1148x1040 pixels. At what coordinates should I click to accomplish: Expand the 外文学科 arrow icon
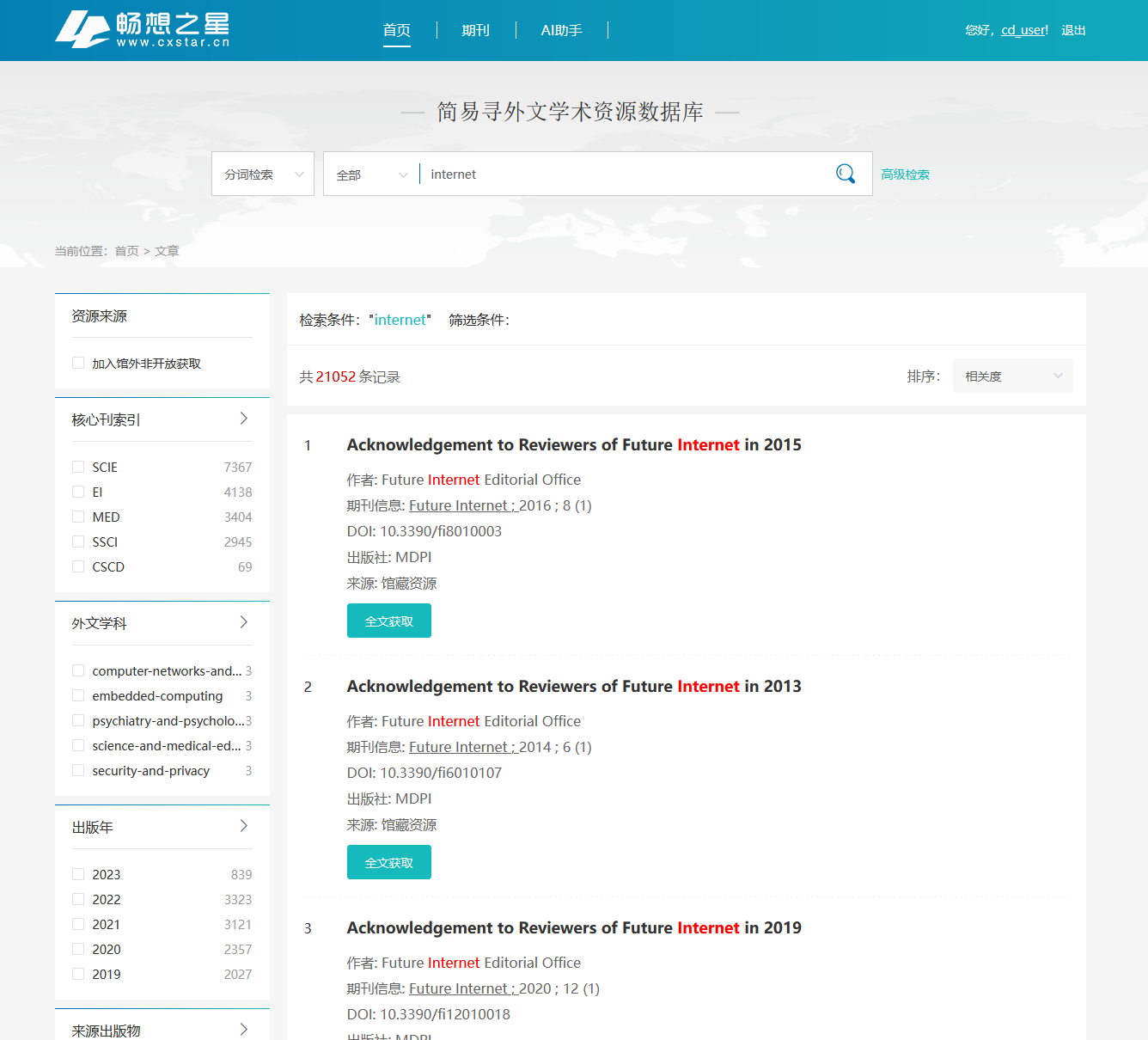click(244, 622)
